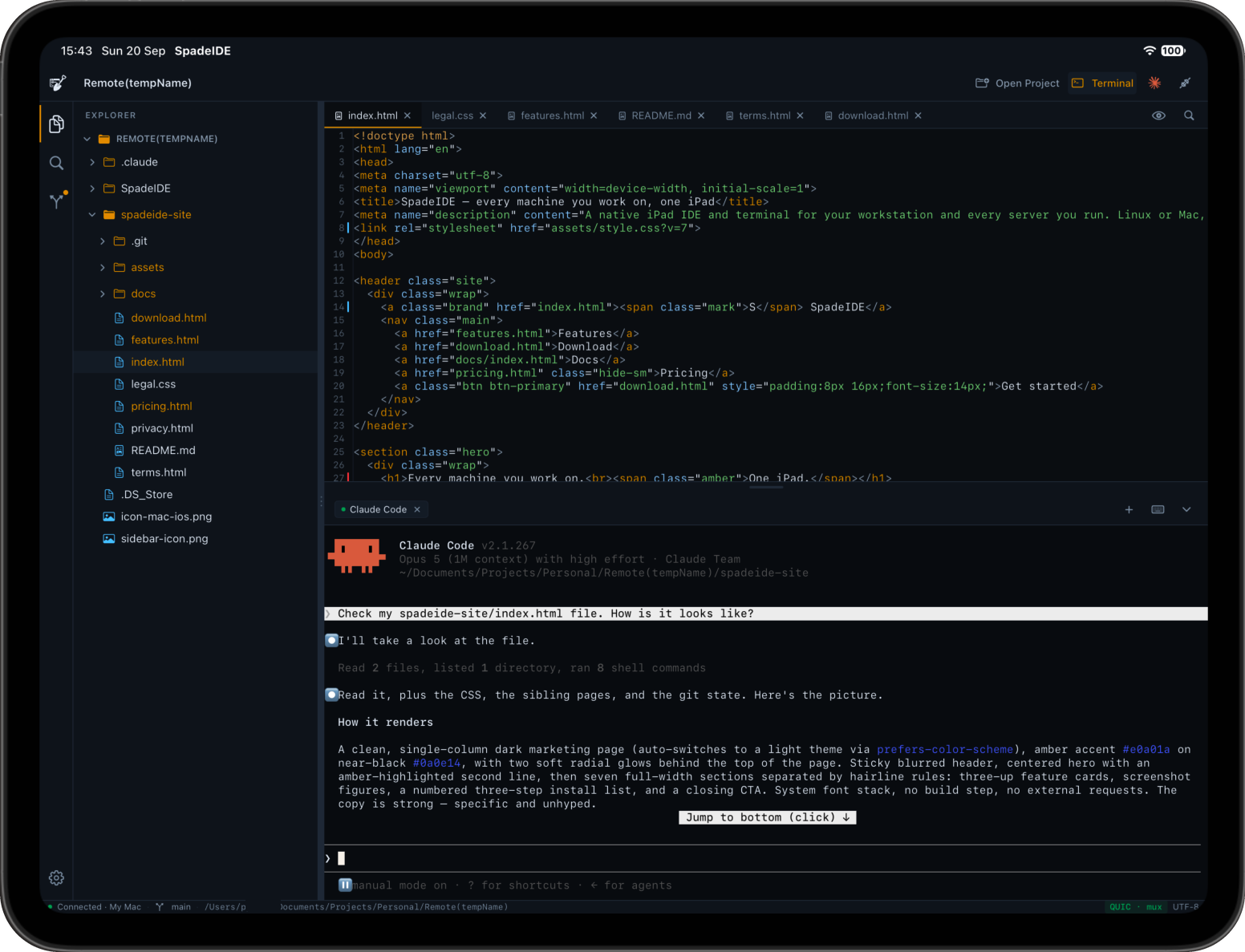This screenshot has height=952, width=1245.
Task: Close the README.md editor tab
Action: [x=701, y=115]
